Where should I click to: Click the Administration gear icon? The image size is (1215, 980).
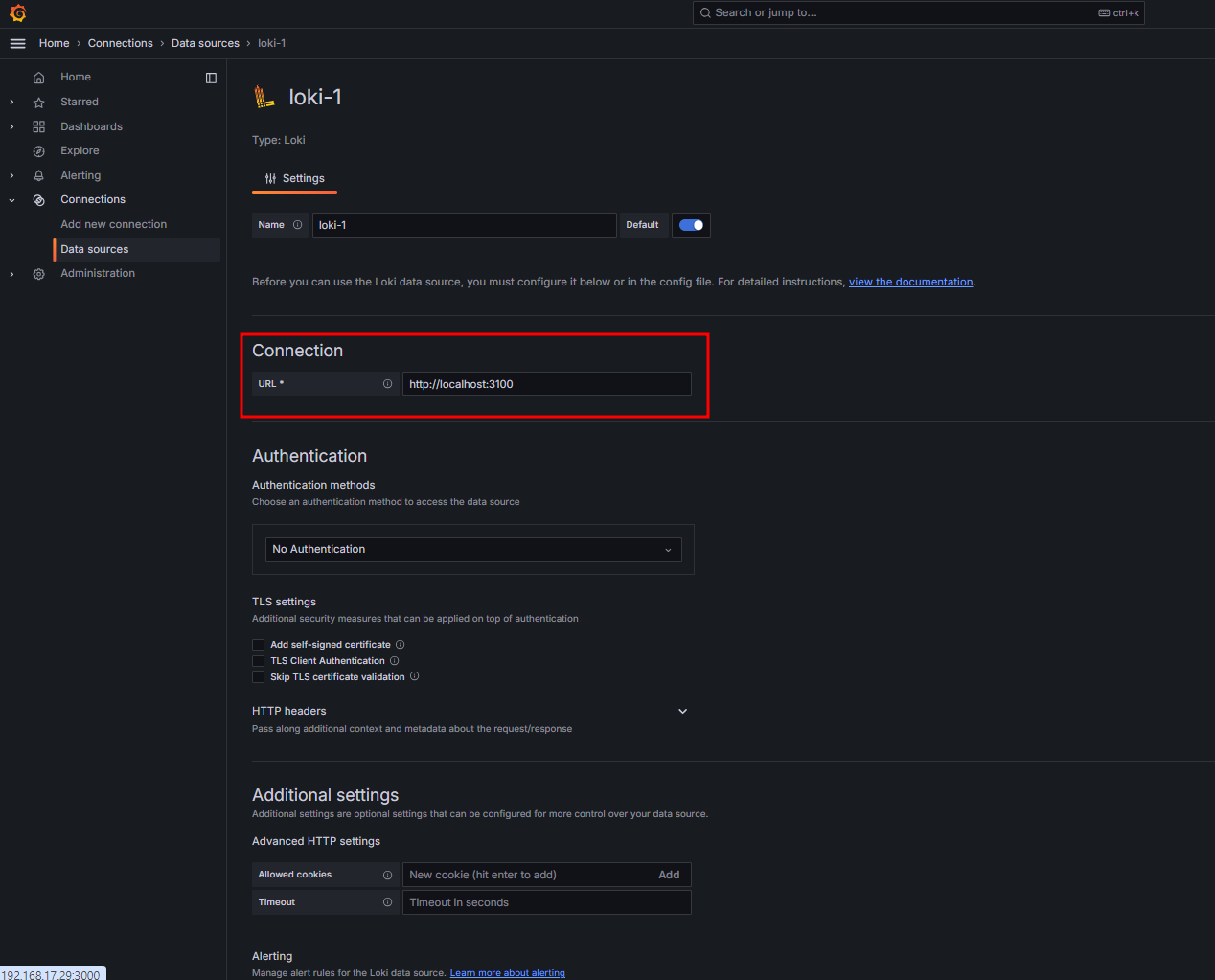(x=38, y=274)
